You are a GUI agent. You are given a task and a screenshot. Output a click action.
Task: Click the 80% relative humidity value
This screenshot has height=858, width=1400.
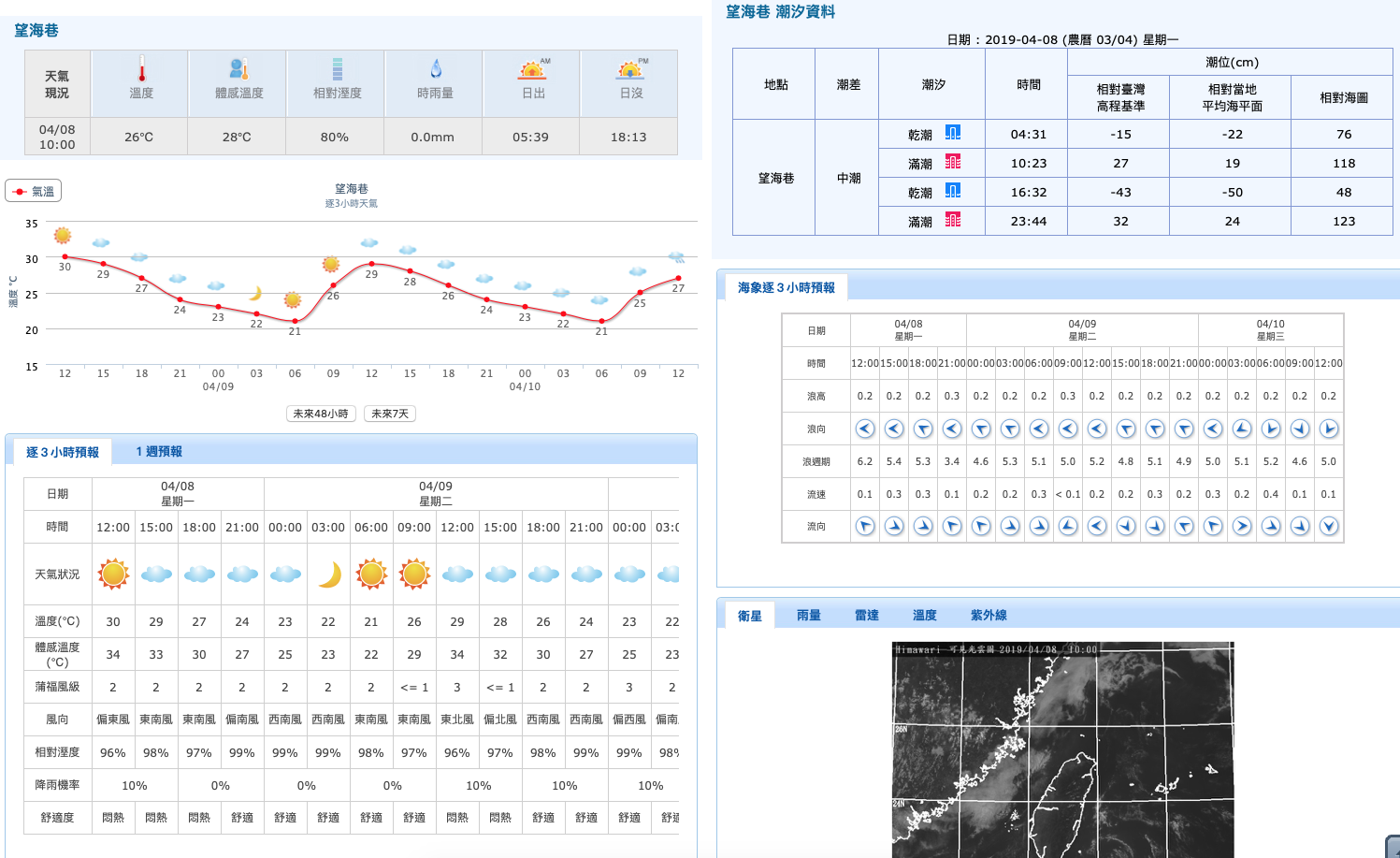[x=335, y=137]
